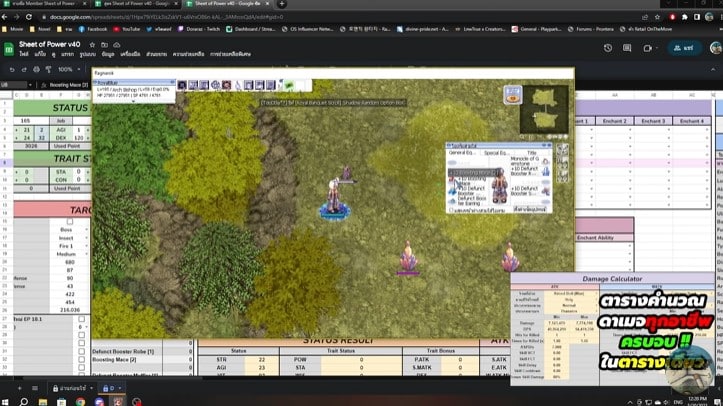The width and height of the screenshot is (723, 406).
Task: Star the Sheet of Power v40 document
Action: coord(92,45)
